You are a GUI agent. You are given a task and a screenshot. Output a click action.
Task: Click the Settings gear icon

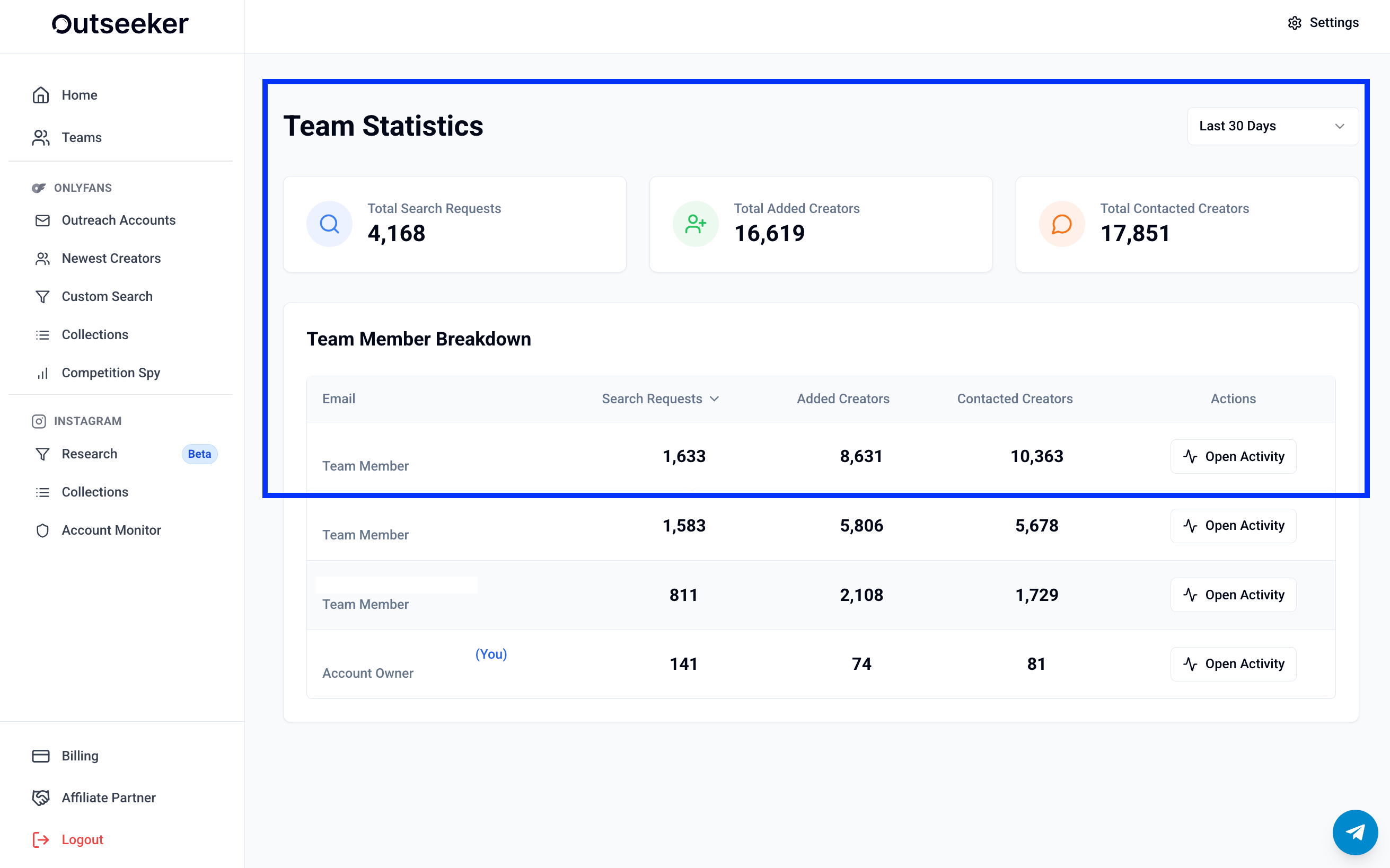(1294, 23)
